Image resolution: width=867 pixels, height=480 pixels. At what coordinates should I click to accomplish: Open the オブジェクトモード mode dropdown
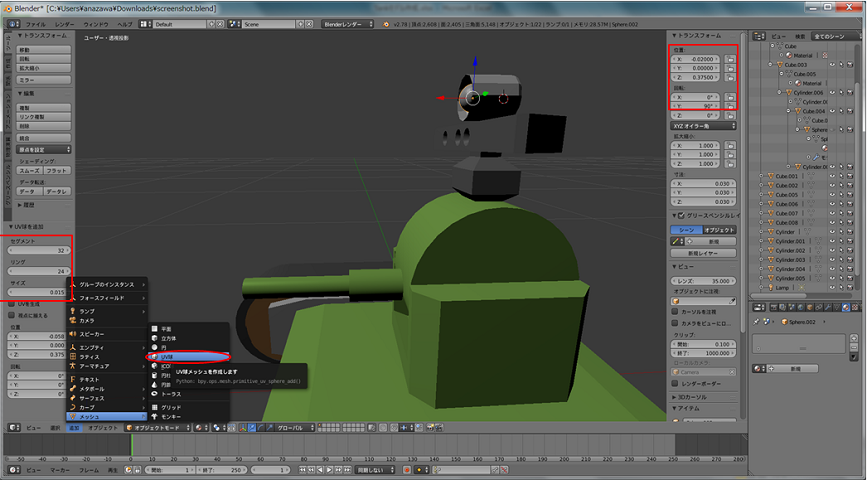click(x=158, y=428)
